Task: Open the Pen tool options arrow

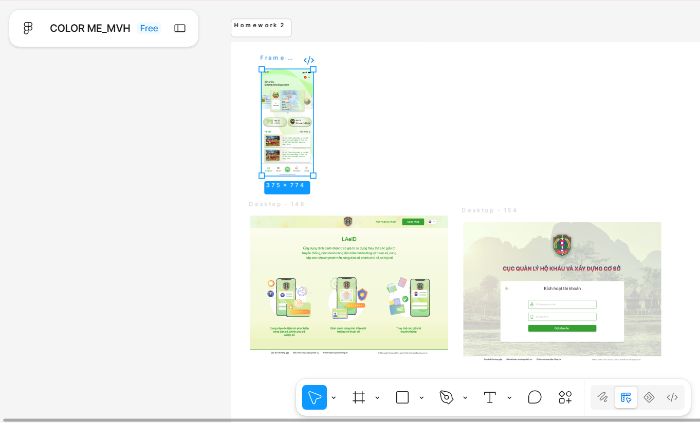Action: (x=465, y=398)
